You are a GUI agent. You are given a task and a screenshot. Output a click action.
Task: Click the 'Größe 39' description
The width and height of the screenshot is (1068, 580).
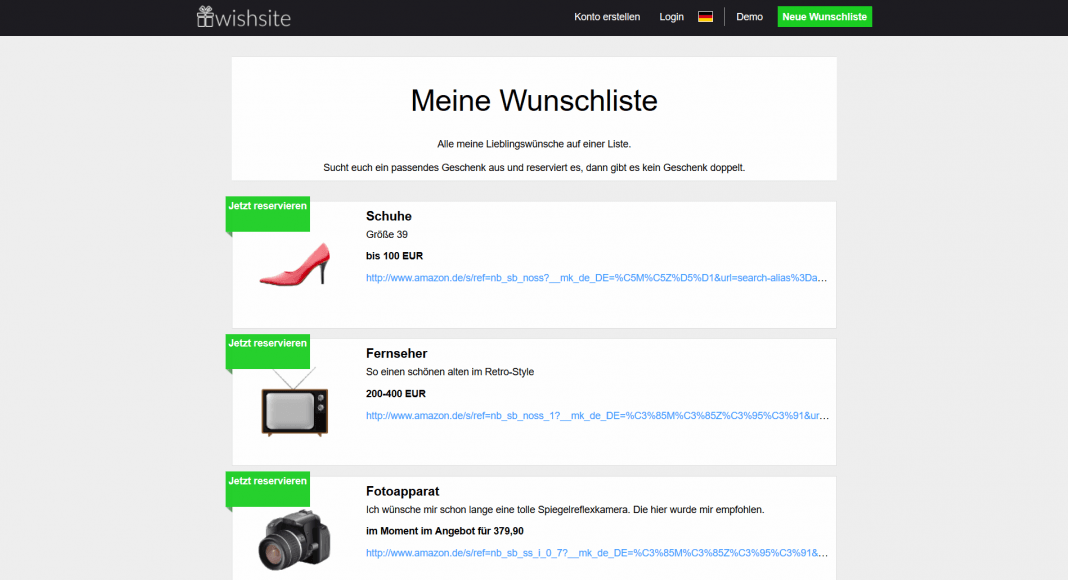point(387,235)
